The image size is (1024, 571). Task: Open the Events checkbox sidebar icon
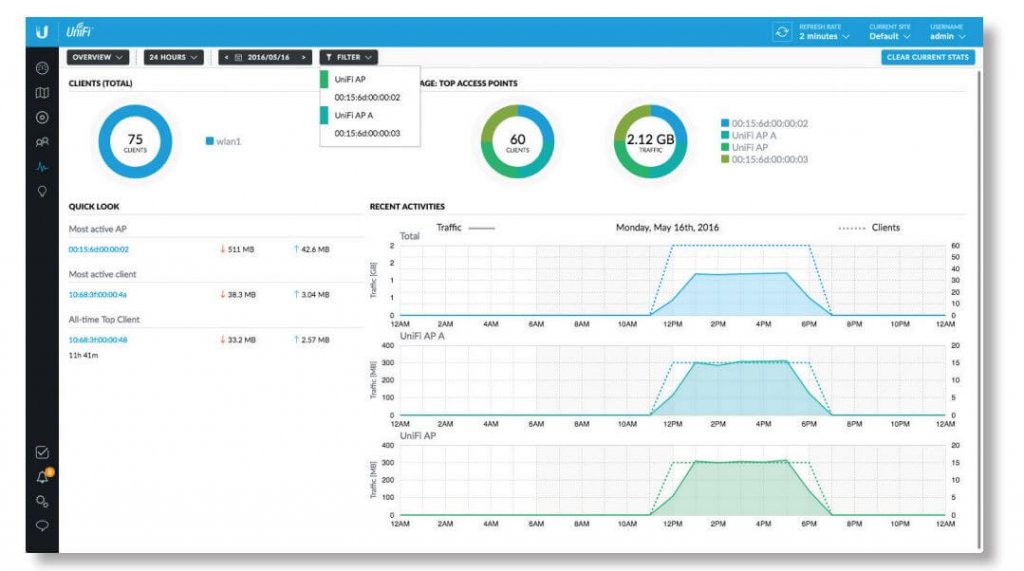(x=42, y=452)
